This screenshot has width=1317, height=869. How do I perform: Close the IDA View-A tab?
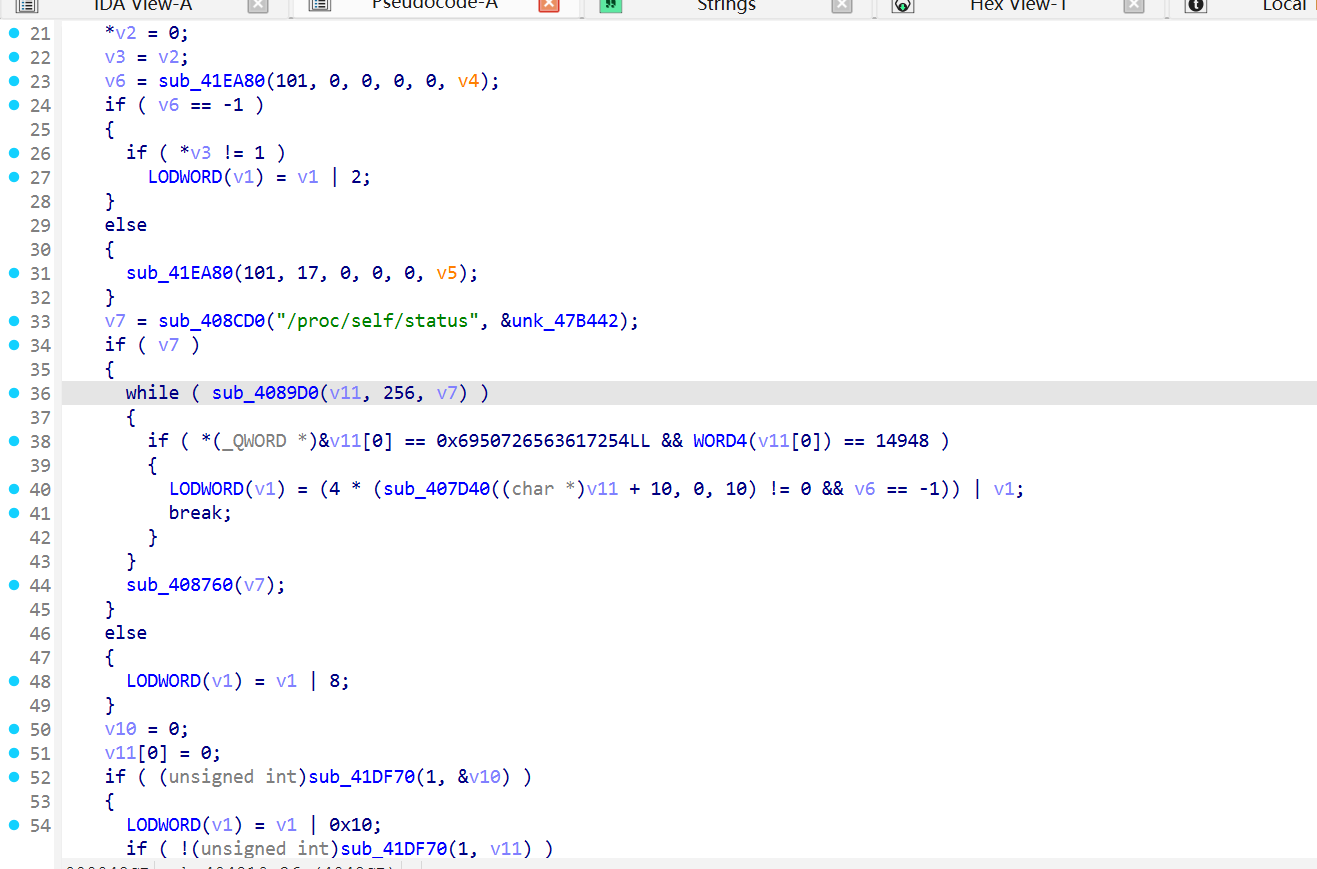pyautogui.click(x=258, y=5)
